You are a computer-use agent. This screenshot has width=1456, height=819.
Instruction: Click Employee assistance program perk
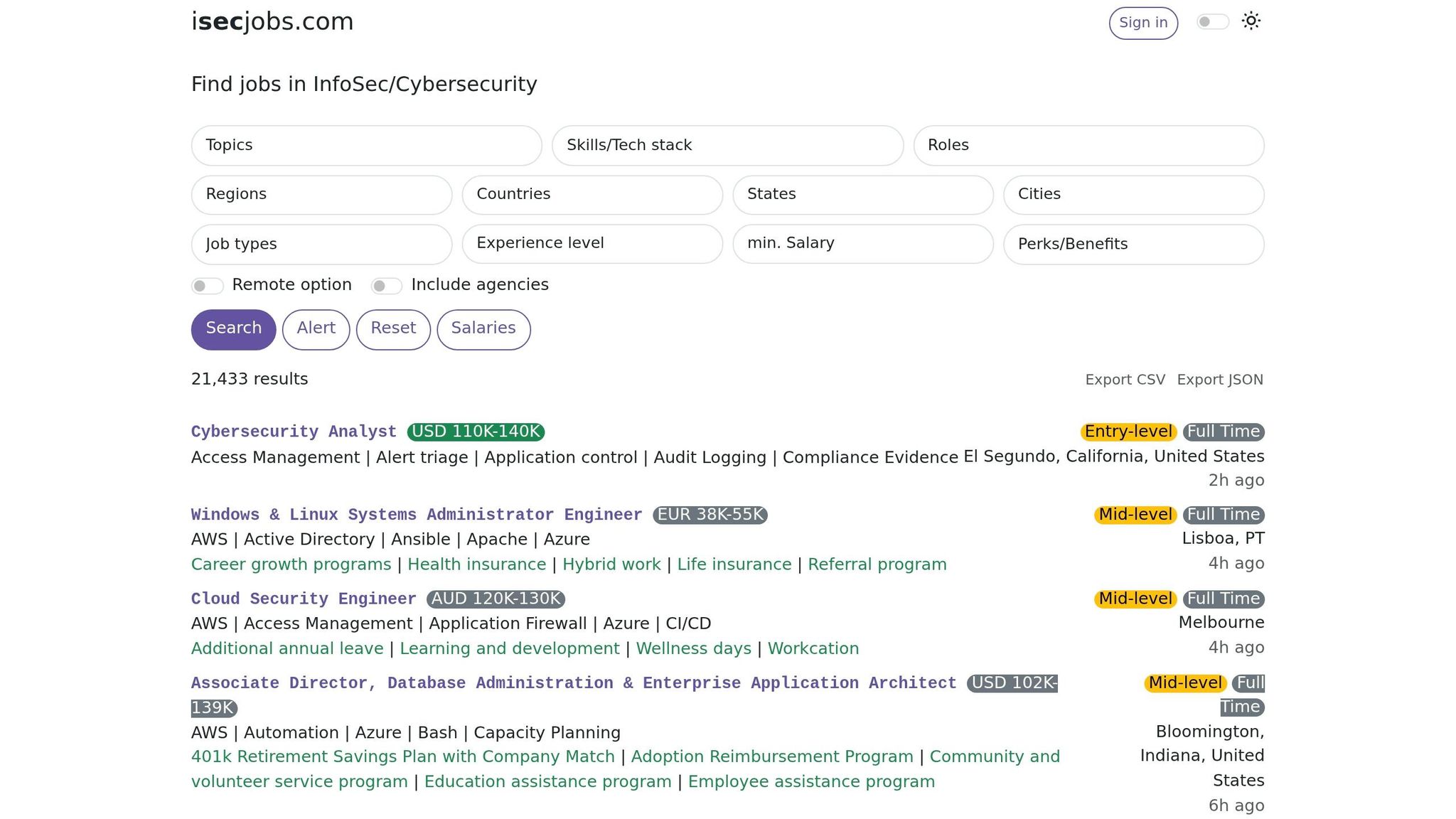click(811, 781)
